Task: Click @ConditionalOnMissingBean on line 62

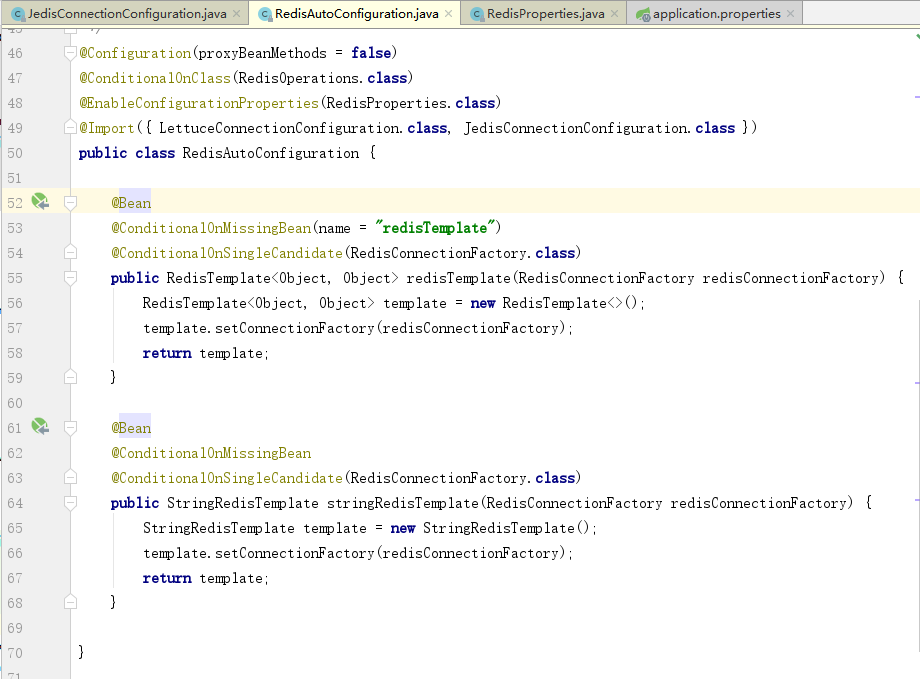Action: pos(211,453)
